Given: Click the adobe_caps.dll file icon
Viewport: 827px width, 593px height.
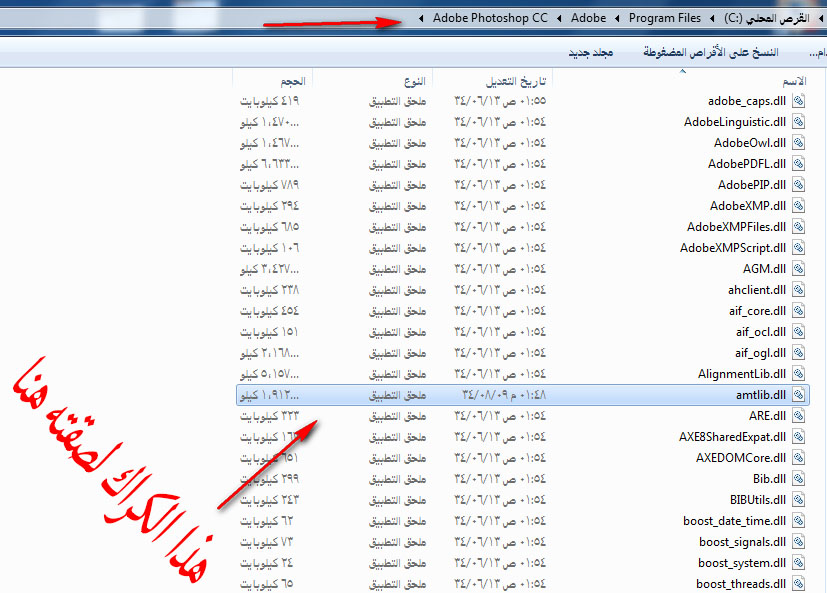Looking at the screenshot, I should [x=799, y=101].
